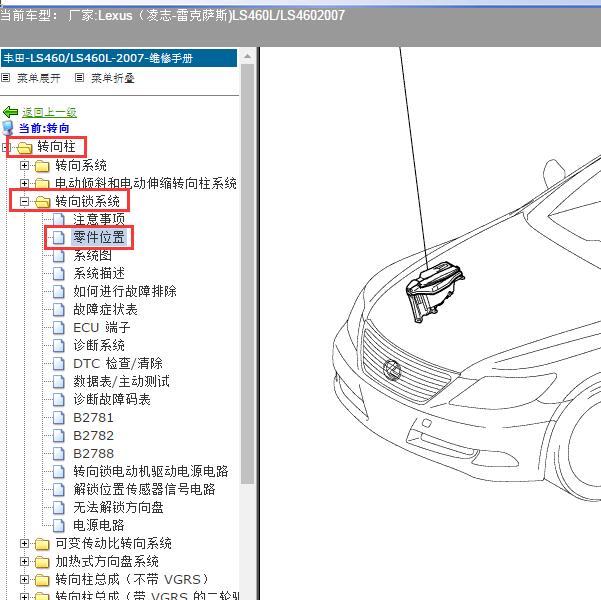Open the 电源电路 page

pos(99,526)
